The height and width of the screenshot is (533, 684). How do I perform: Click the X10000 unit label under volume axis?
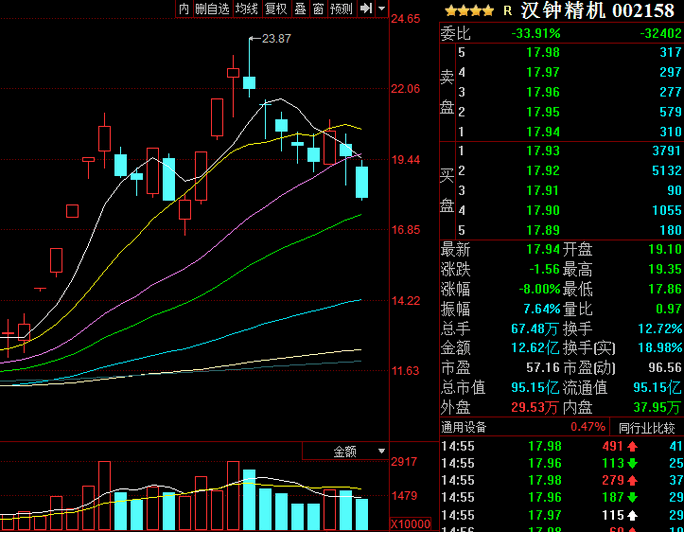tap(410, 524)
